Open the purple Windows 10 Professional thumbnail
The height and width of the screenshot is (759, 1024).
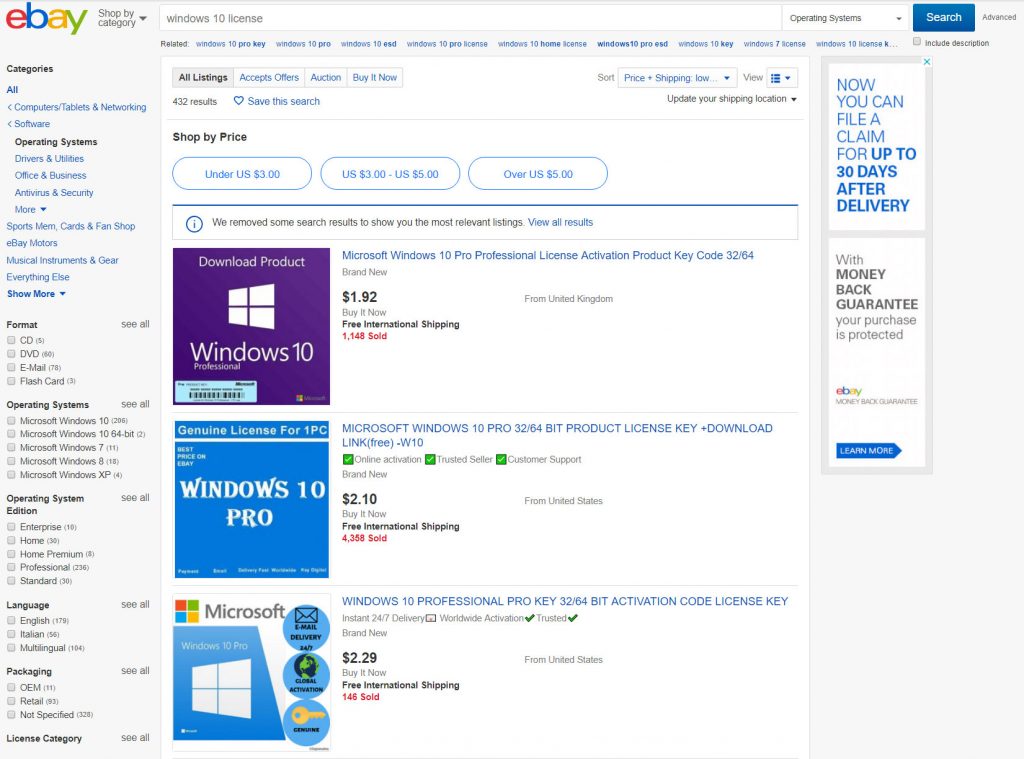point(251,327)
